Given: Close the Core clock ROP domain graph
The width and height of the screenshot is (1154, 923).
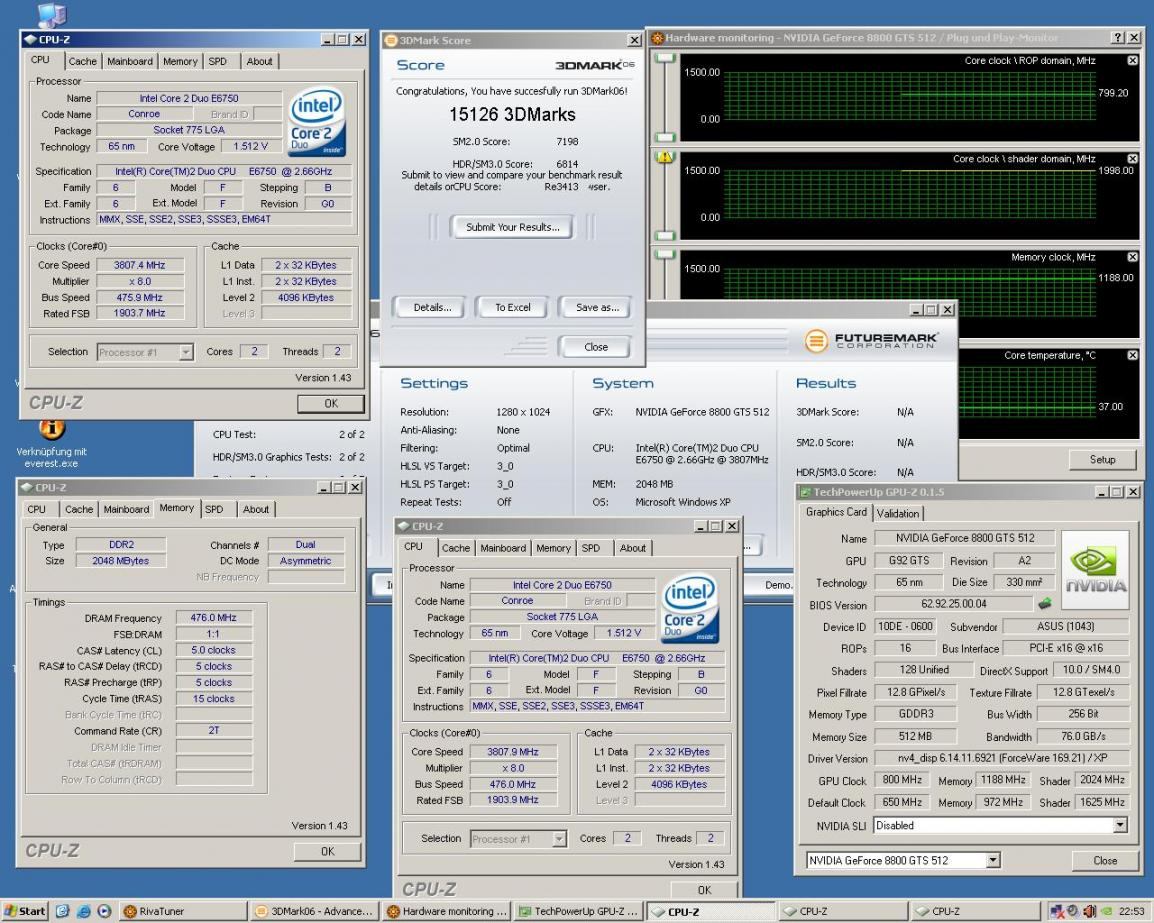Looking at the screenshot, I should point(1132,60).
